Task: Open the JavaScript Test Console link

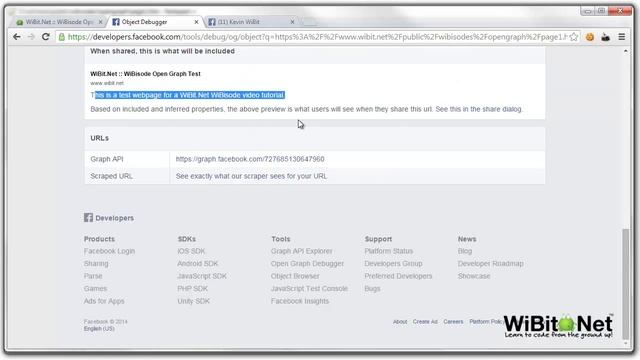Action: (309, 288)
